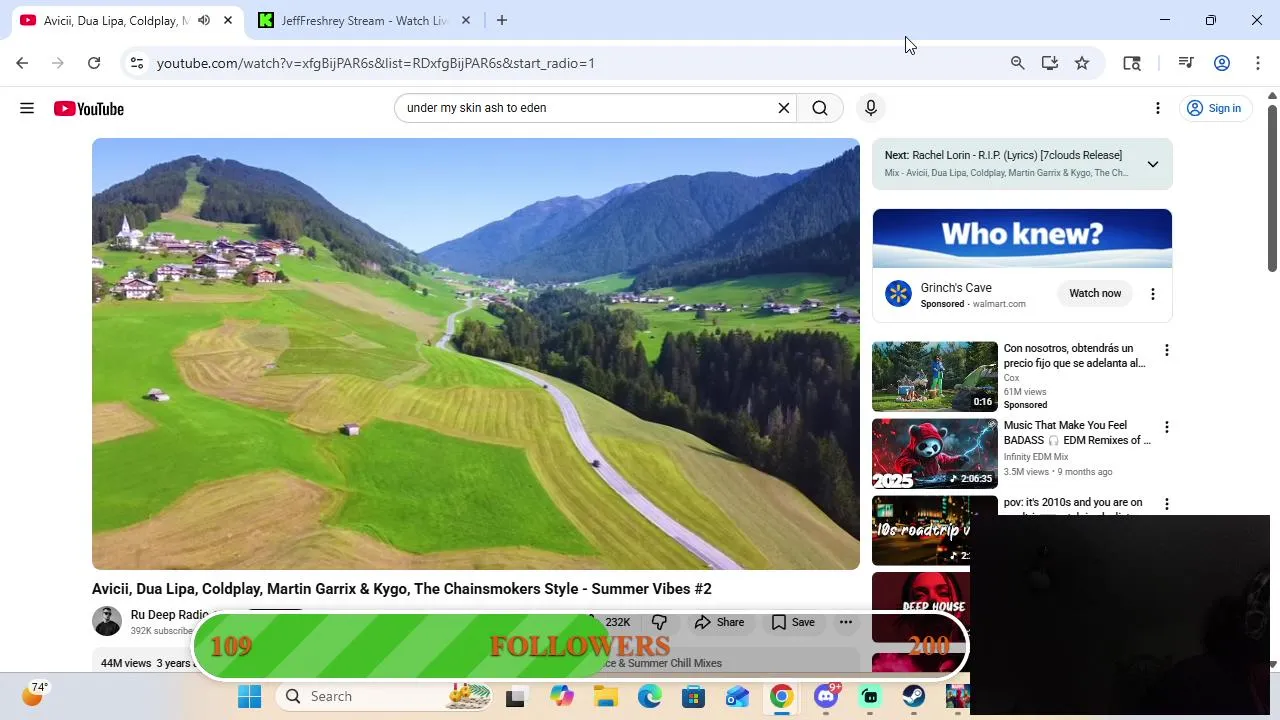This screenshot has width=1280, height=720.
Task: Open Google Lens search in Chrome toolbar
Action: coord(1132,63)
